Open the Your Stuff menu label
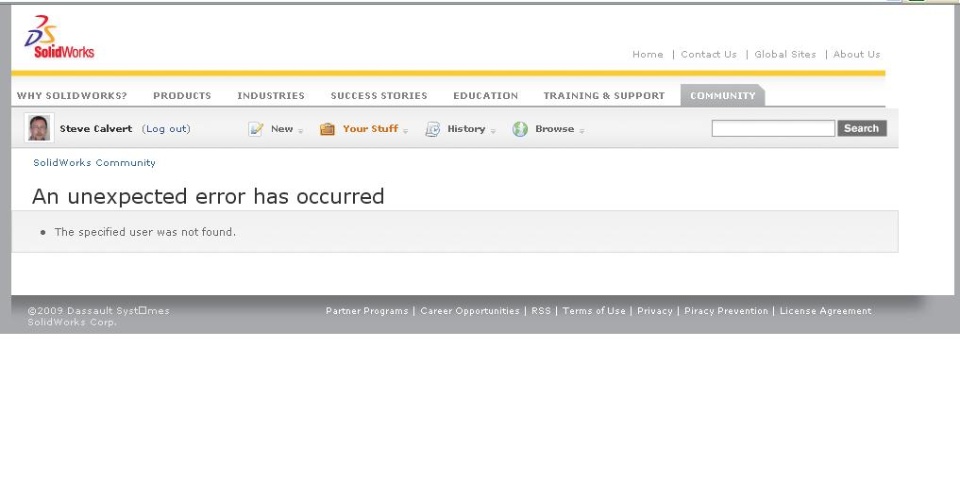The width and height of the screenshot is (960, 480). pos(370,129)
